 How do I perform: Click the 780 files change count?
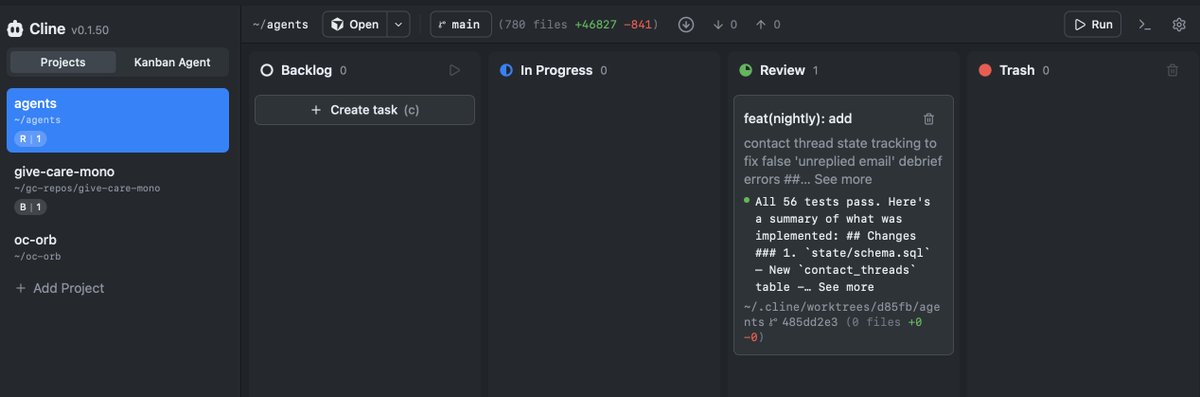point(535,24)
